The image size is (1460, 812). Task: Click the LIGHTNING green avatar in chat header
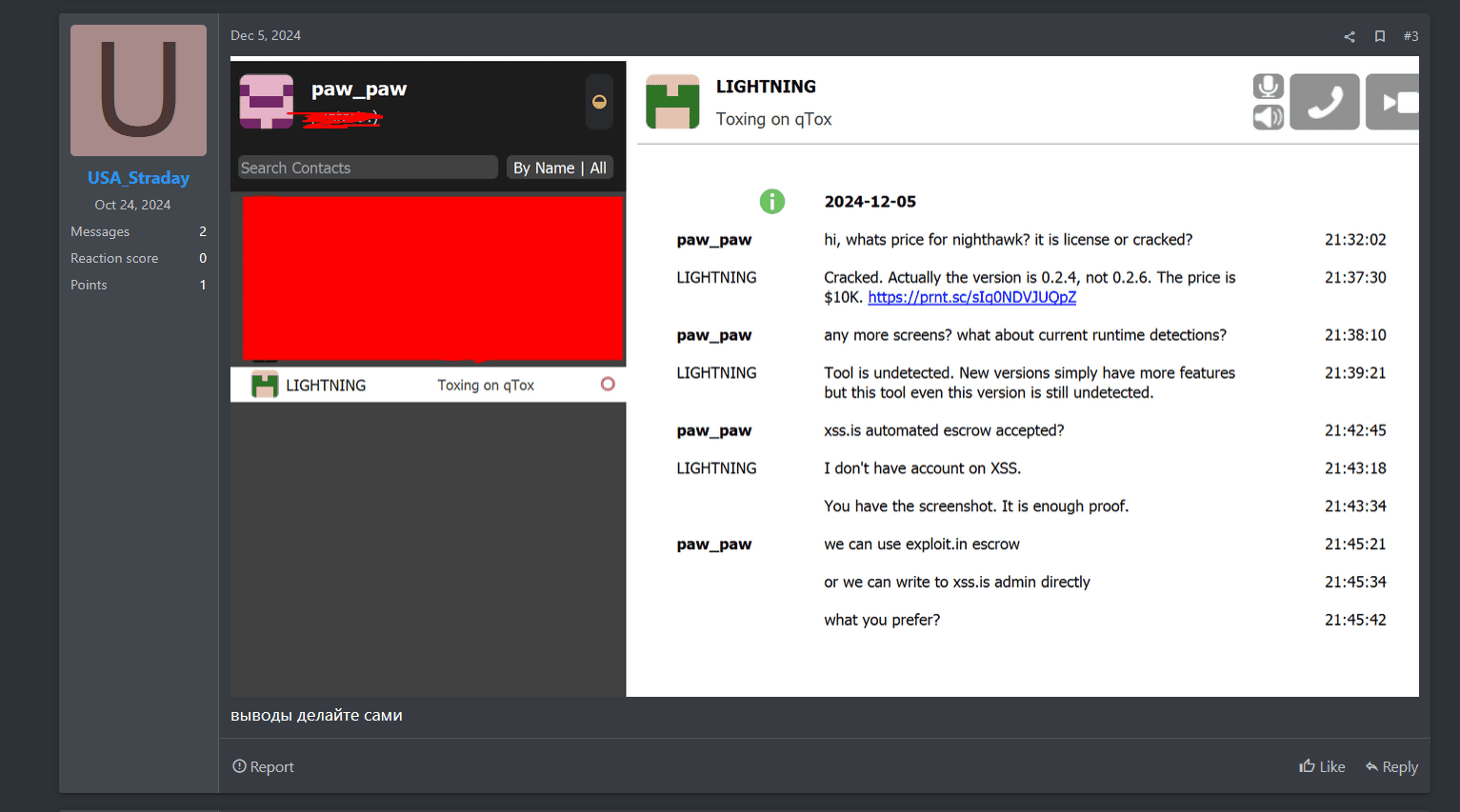click(672, 102)
